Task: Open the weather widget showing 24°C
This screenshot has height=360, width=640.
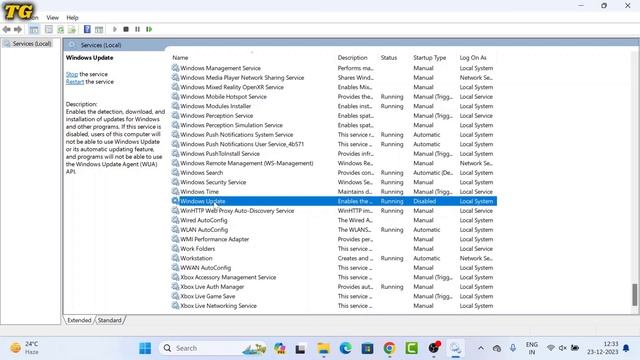Action: point(24,348)
